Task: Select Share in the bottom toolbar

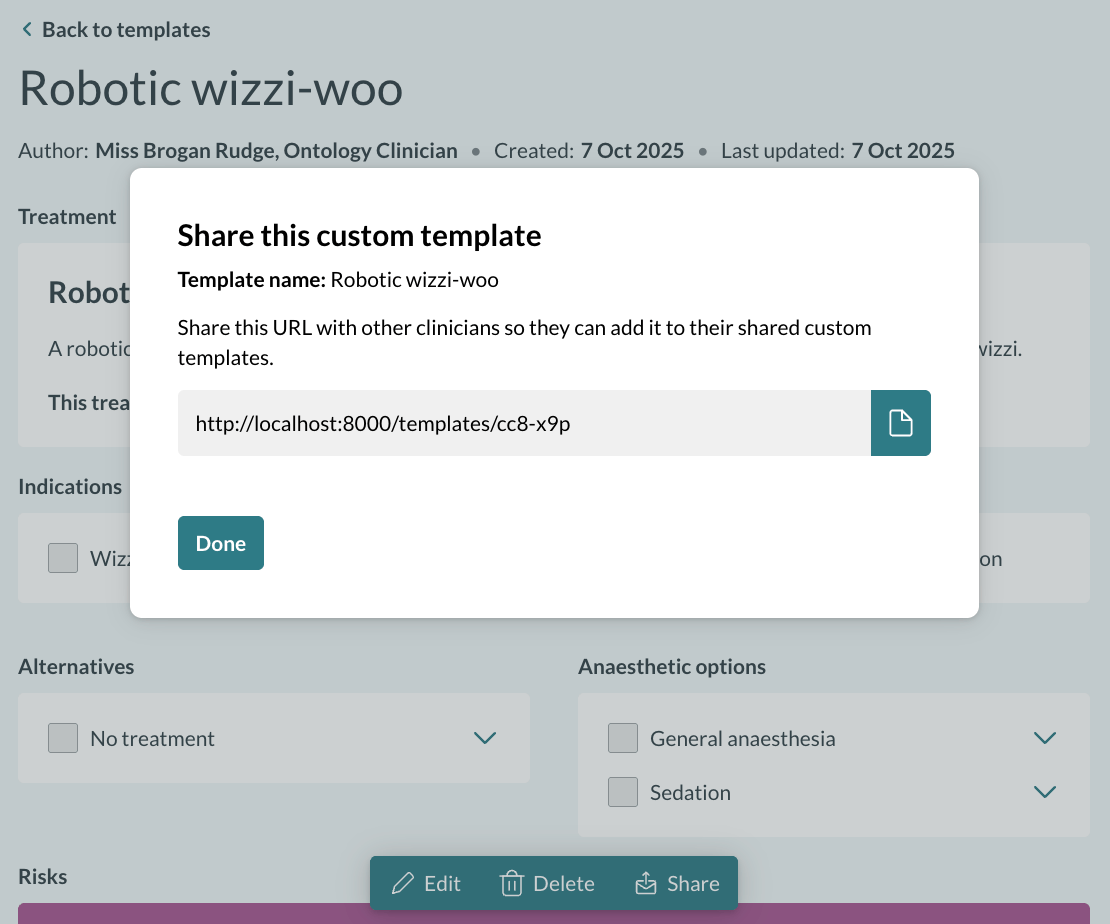Action: (x=692, y=883)
